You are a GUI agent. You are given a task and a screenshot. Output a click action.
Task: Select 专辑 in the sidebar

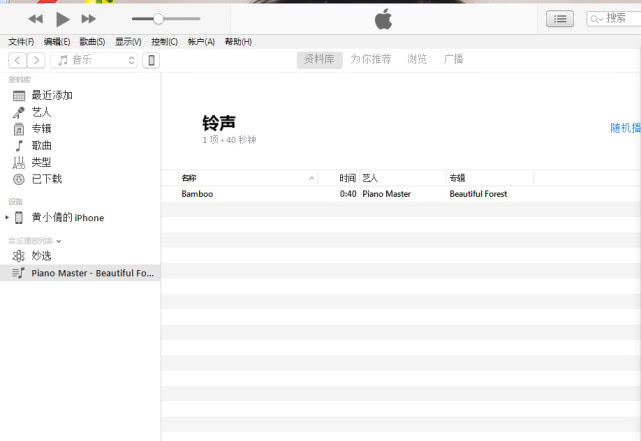(41, 129)
